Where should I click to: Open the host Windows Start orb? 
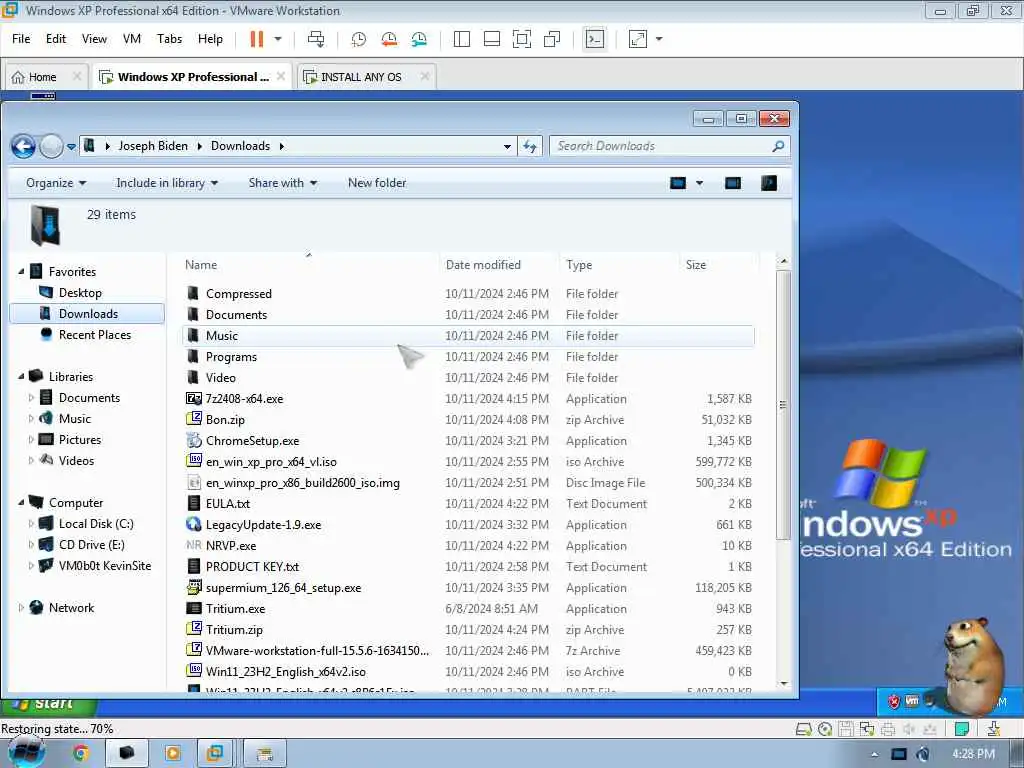pyautogui.click(x=26, y=753)
